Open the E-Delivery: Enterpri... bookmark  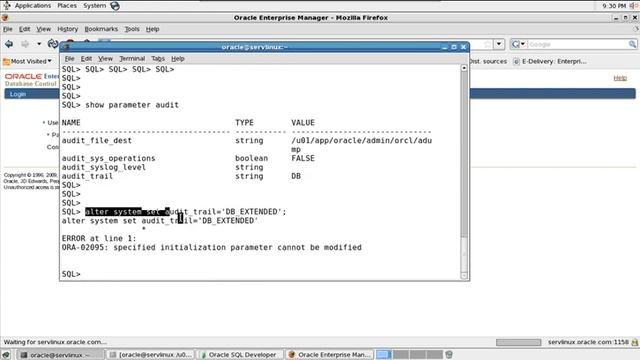tap(550, 61)
